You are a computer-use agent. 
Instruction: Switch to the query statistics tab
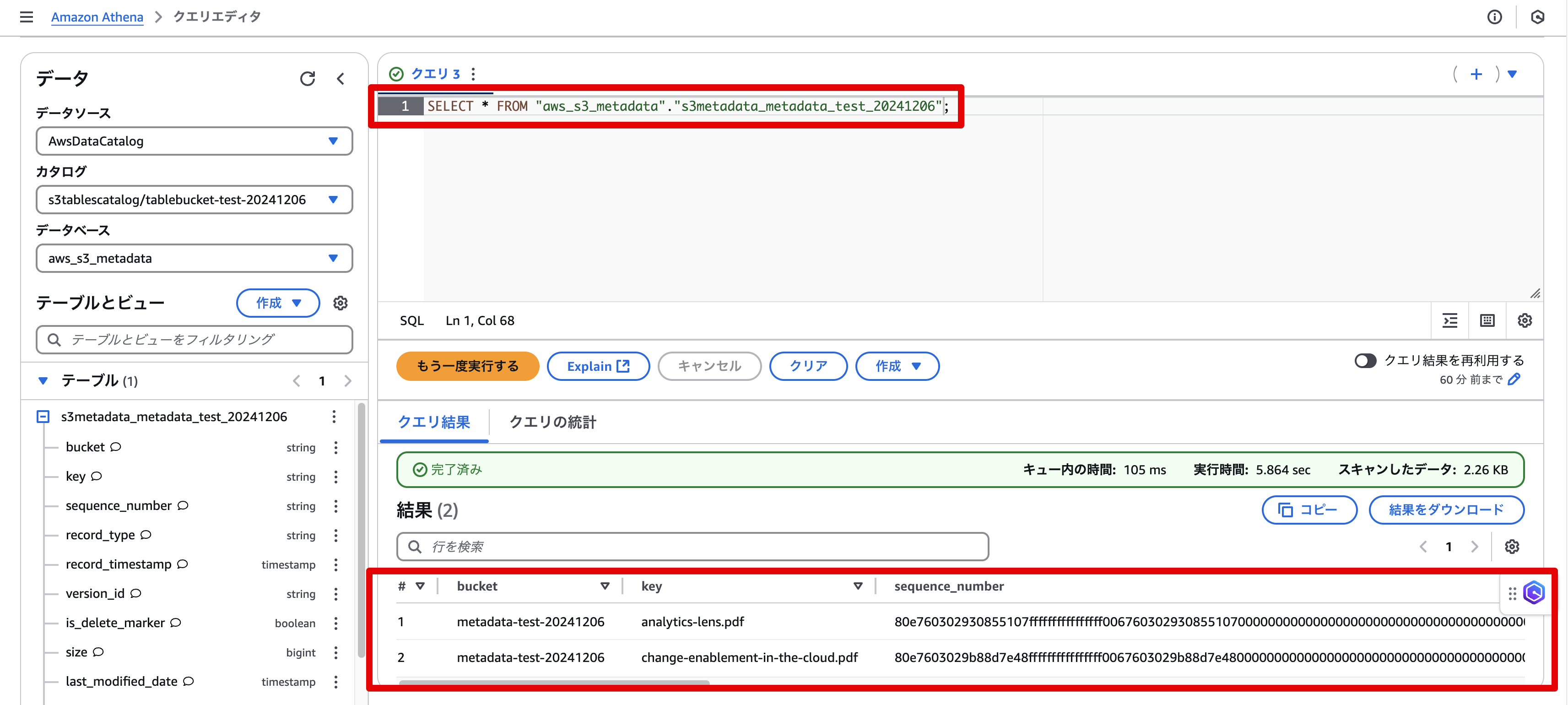(x=552, y=422)
